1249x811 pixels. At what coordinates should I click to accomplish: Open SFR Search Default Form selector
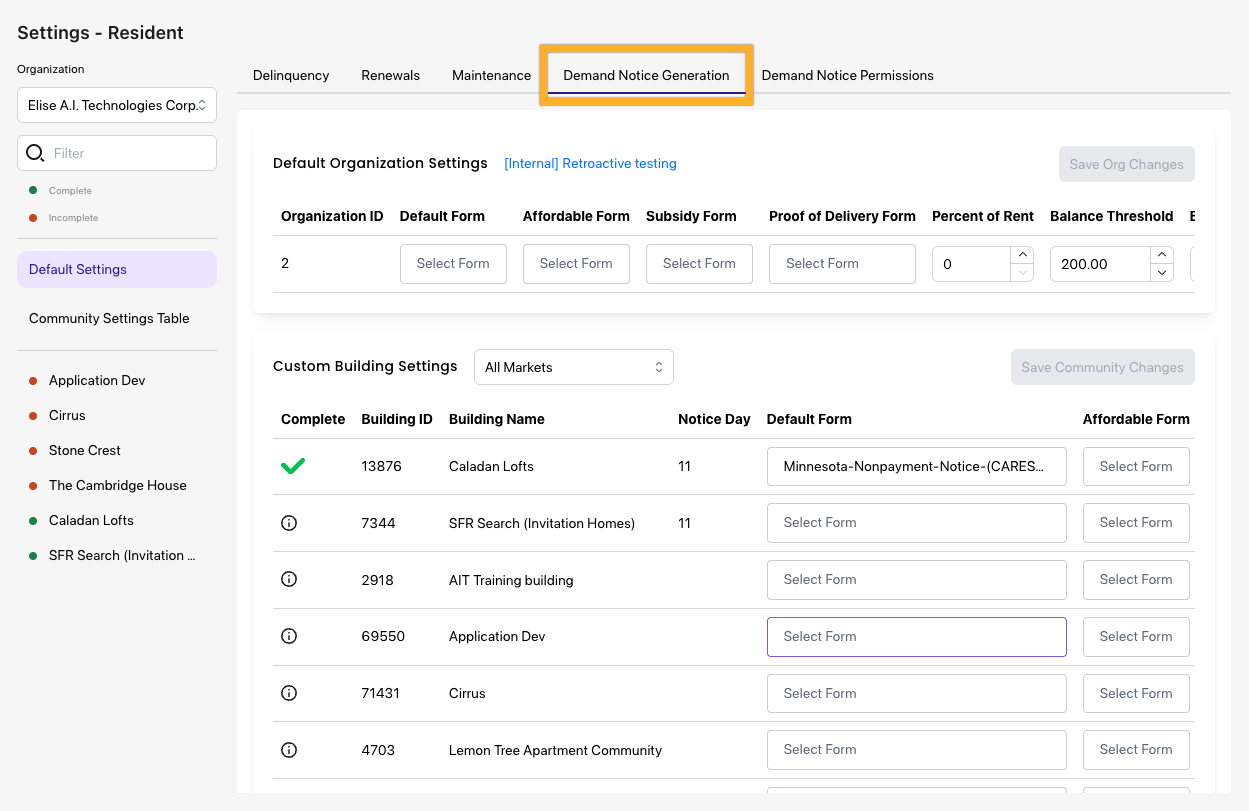pos(917,522)
